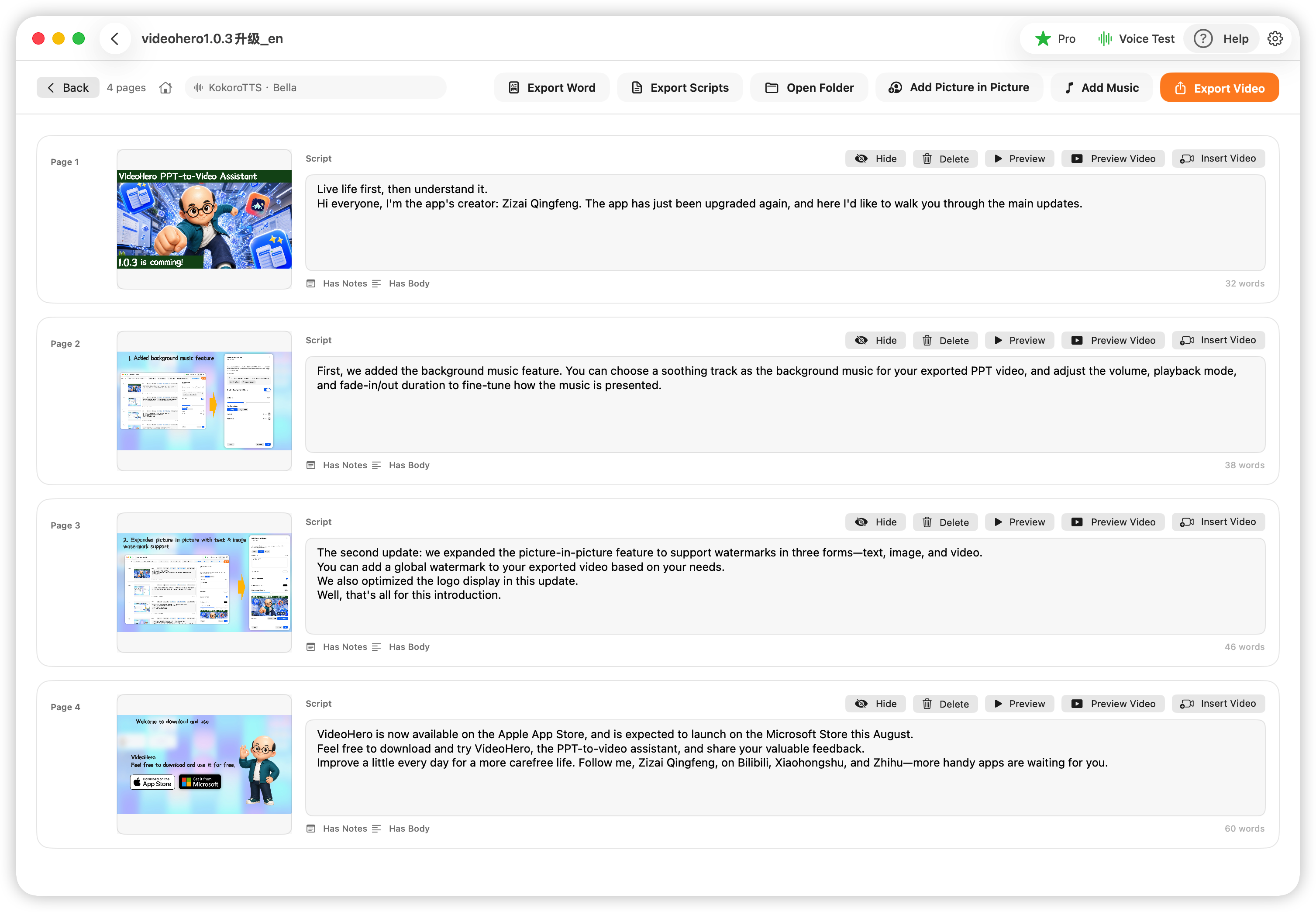Screen dimensions: 1316x912
Task: Click into Page 2 script text field
Action: (x=785, y=404)
